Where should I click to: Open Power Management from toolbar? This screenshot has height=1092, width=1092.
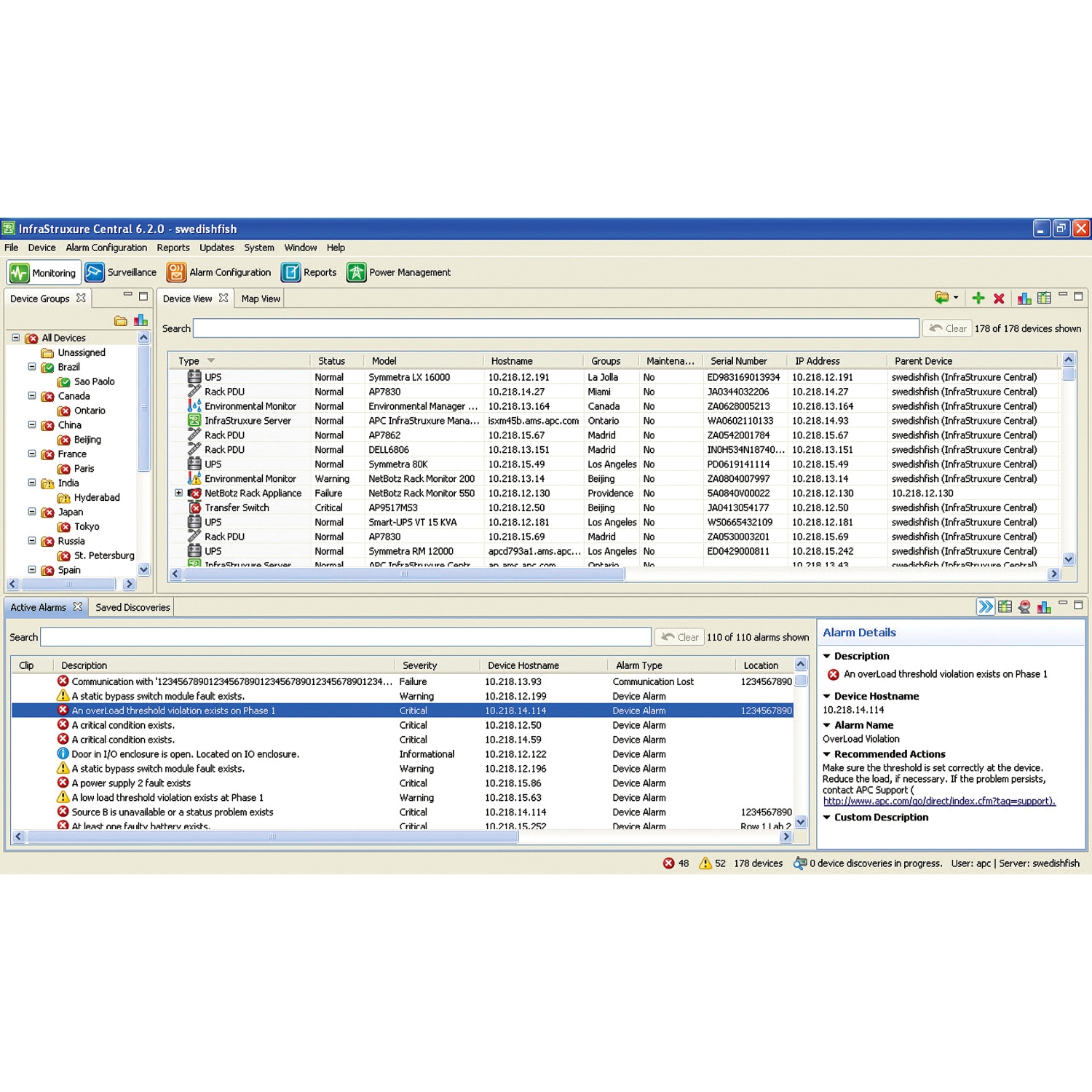click(x=399, y=272)
